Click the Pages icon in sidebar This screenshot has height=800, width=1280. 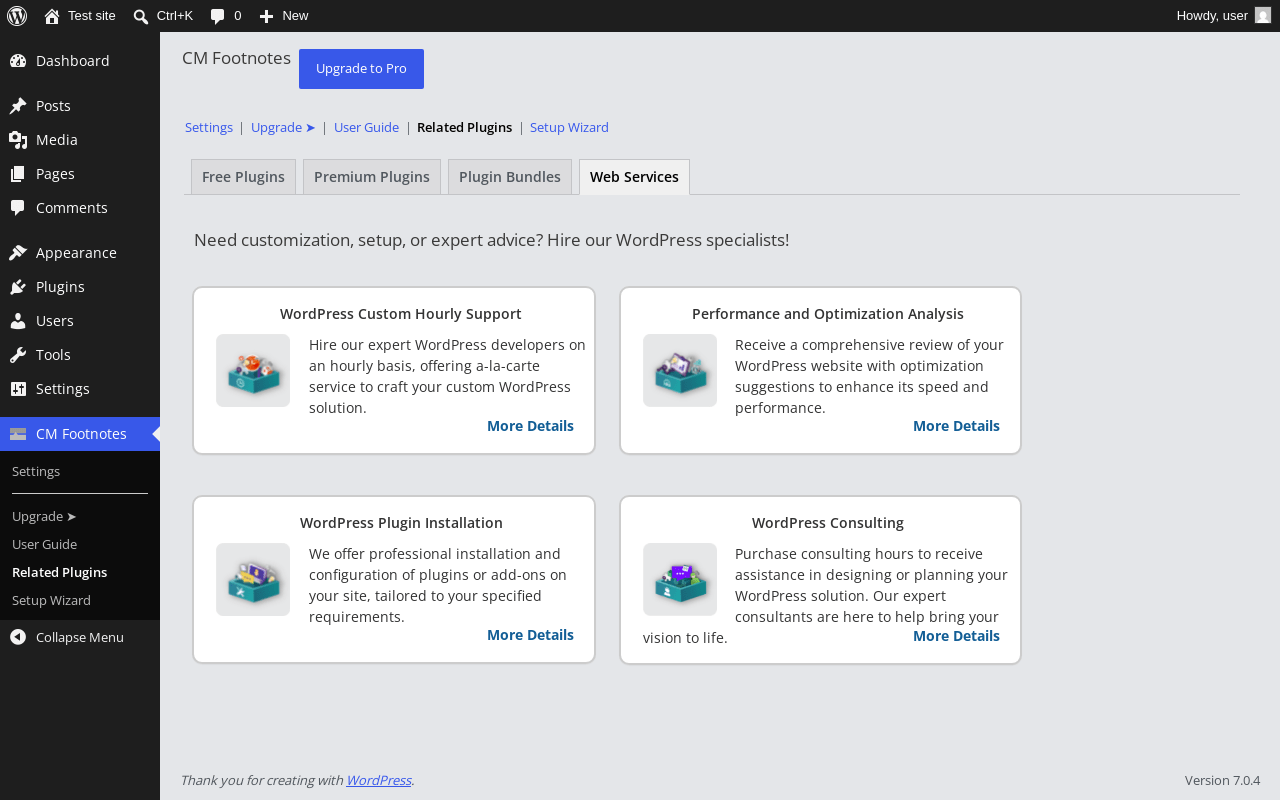pyautogui.click(x=18, y=174)
